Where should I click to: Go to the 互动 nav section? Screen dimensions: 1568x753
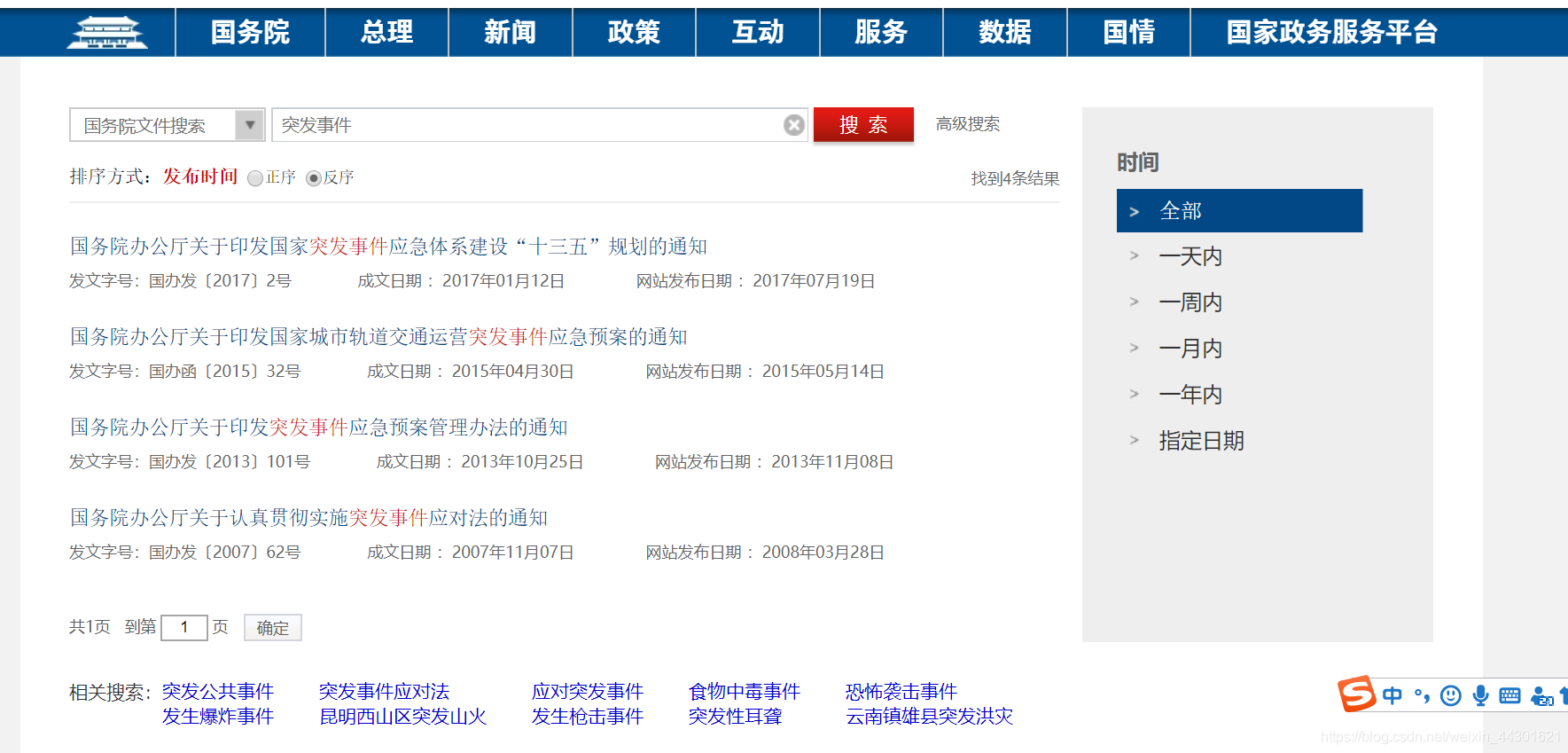coord(758,33)
